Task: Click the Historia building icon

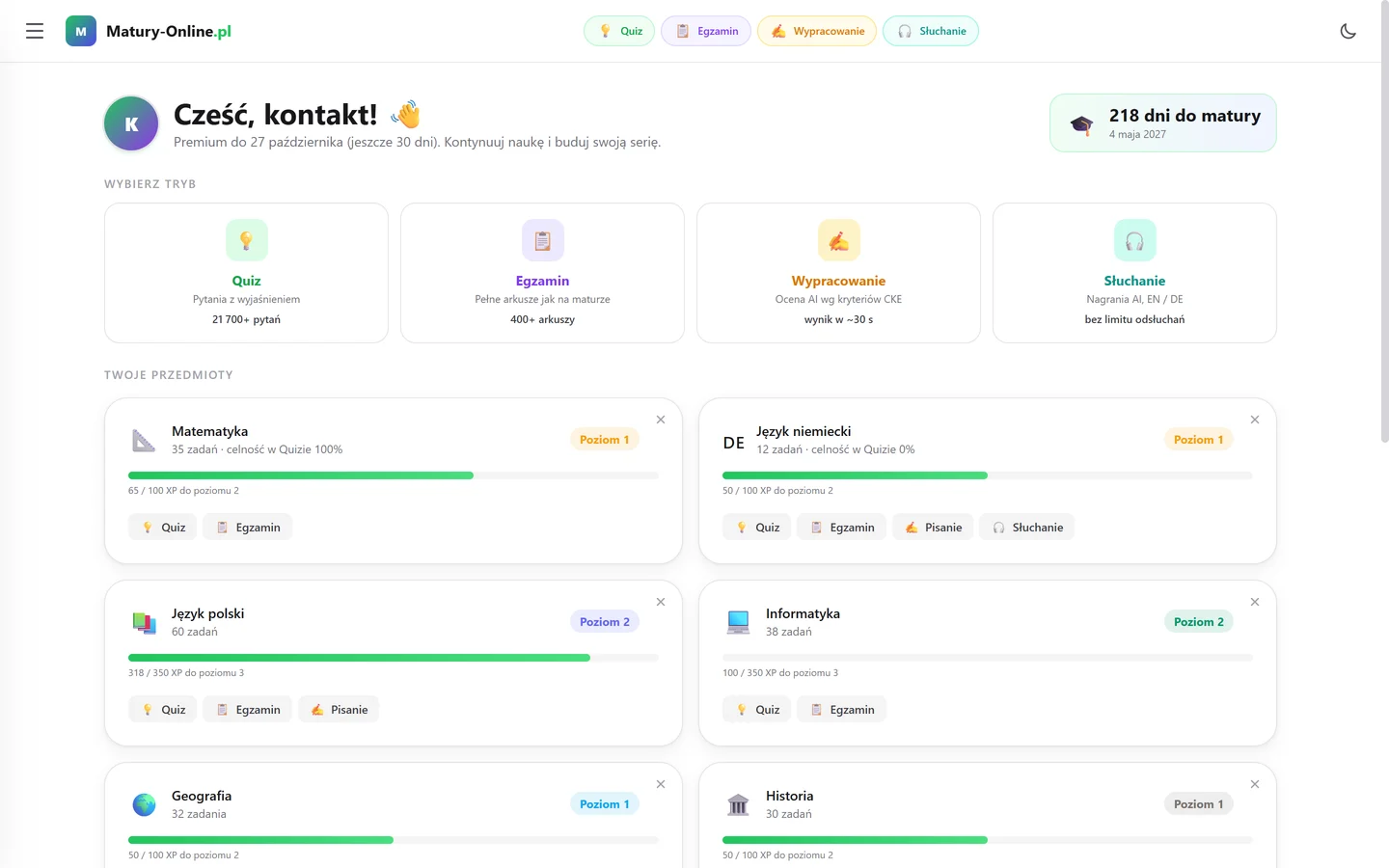Action: (738, 804)
